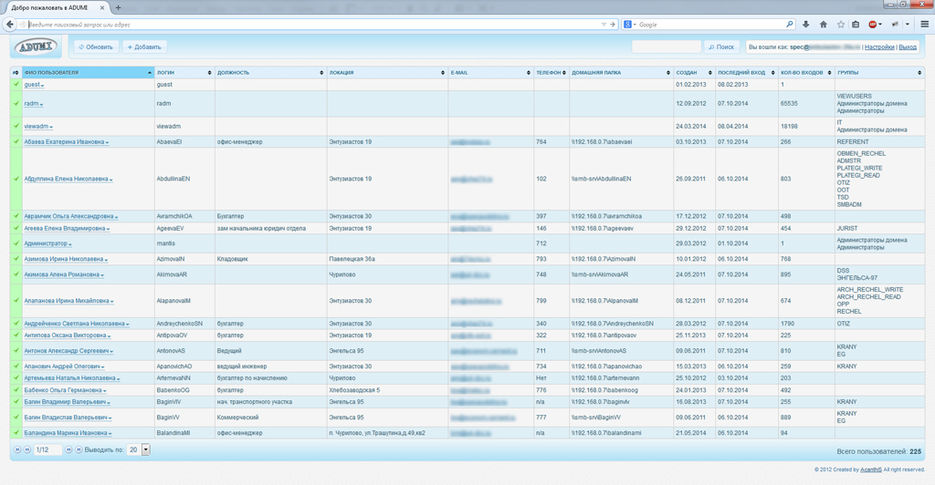The width and height of the screenshot is (935, 485).
Task: Open the AcanthiS creator link in footer
Action: pyautogui.click(x=871, y=469)
